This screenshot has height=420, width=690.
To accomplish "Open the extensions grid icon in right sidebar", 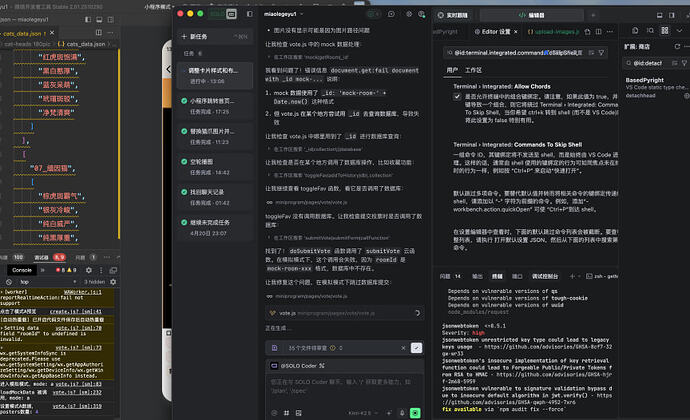I will (665, 30).
